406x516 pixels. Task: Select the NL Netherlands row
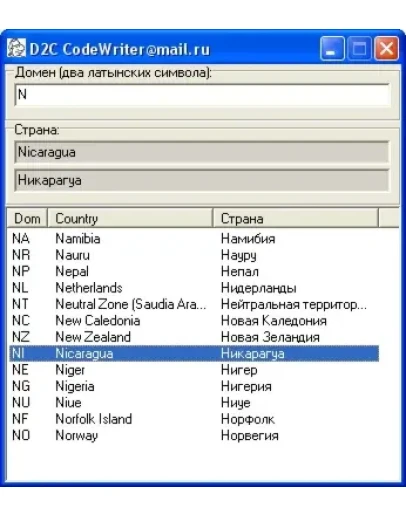194,288
